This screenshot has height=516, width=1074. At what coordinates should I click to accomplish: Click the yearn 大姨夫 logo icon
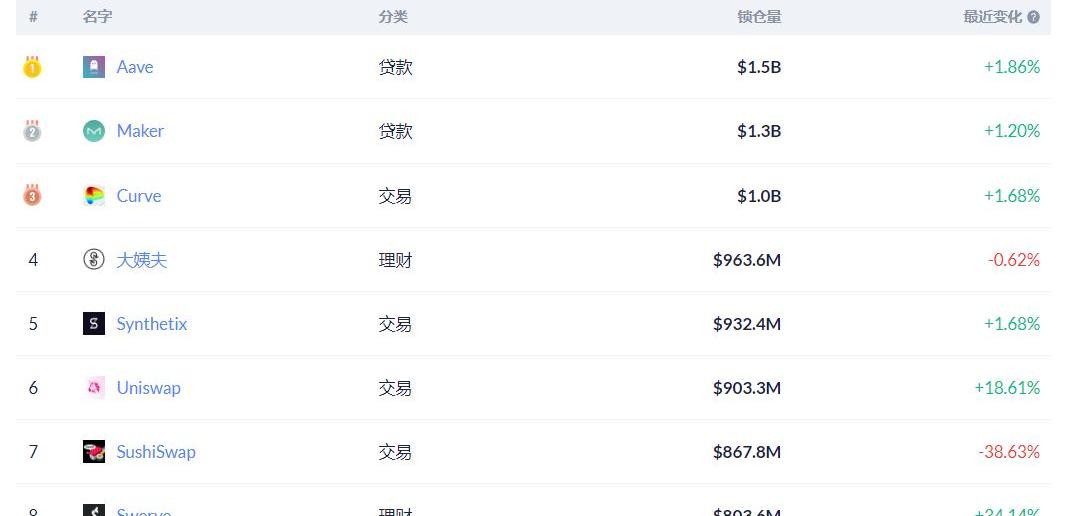tap(94, 259)
